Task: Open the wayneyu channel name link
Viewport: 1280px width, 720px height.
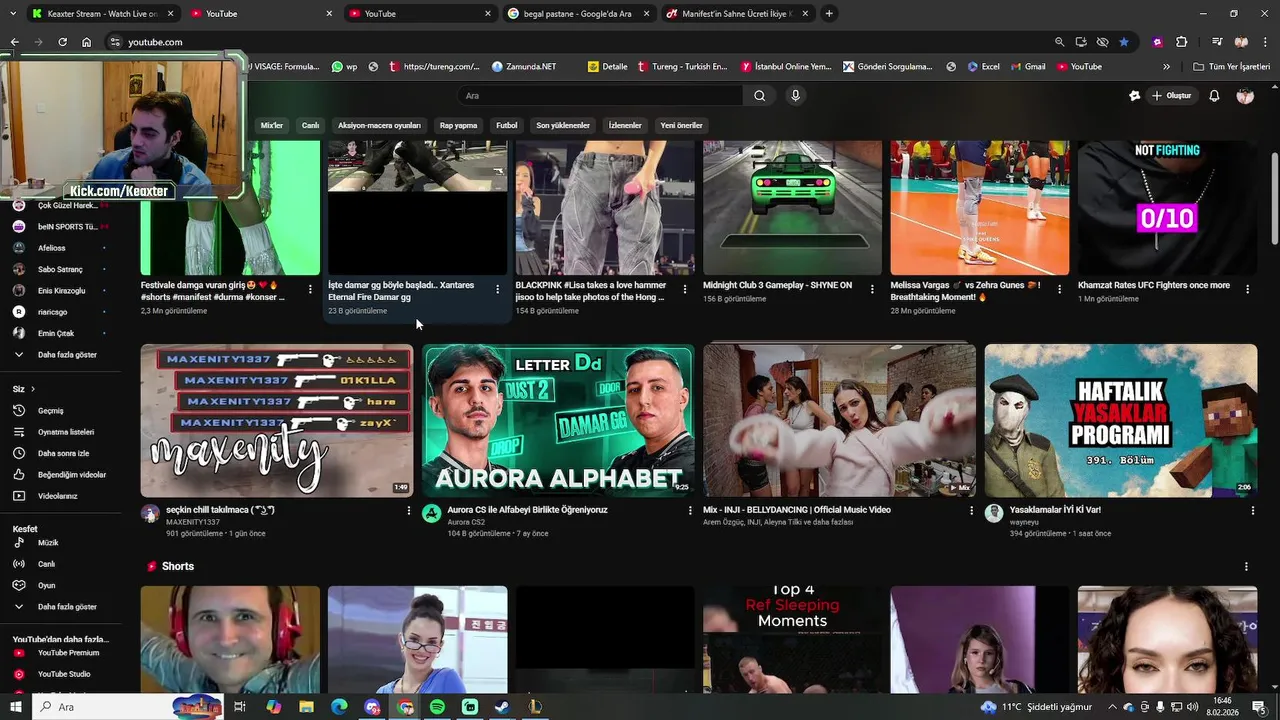Action: tap(1024, 522)
